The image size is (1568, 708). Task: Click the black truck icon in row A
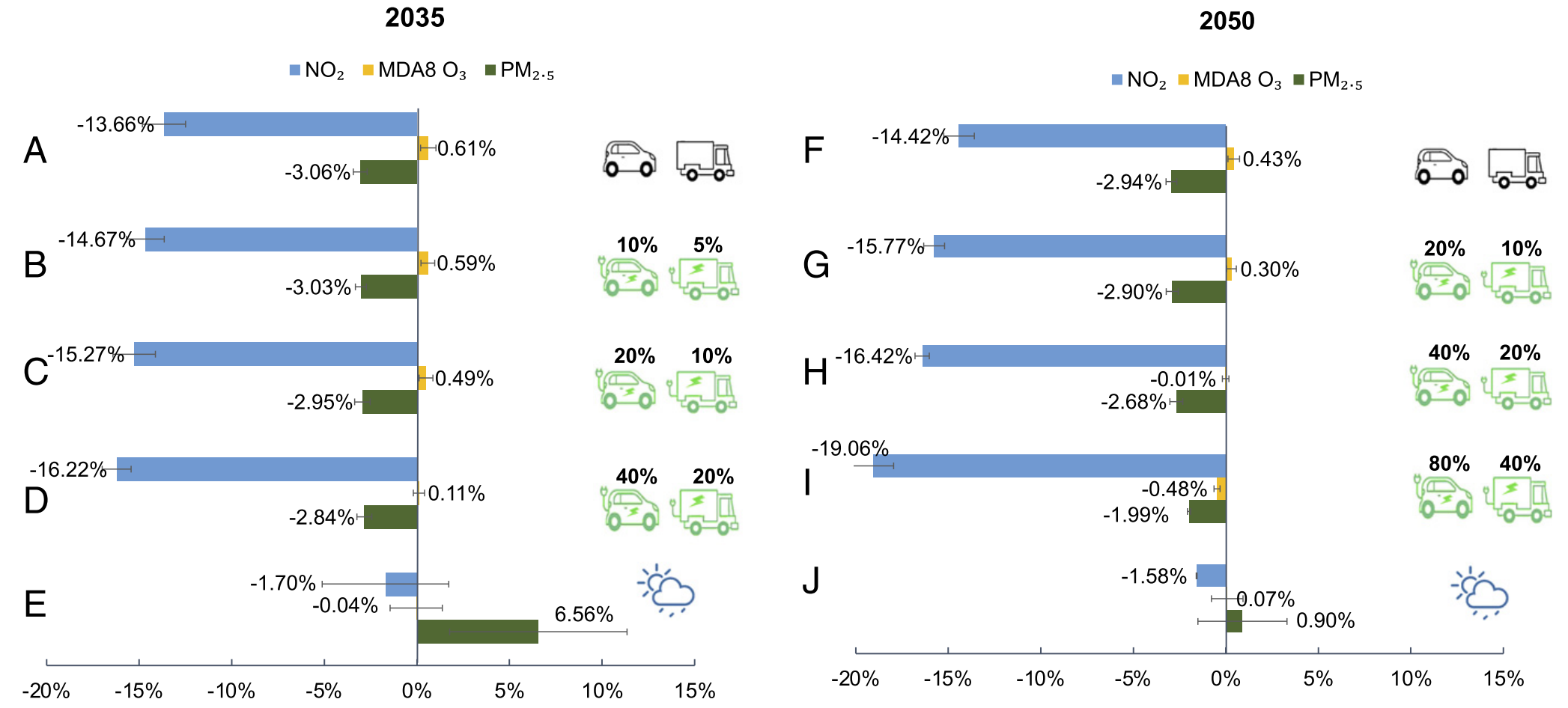(705, 160)
